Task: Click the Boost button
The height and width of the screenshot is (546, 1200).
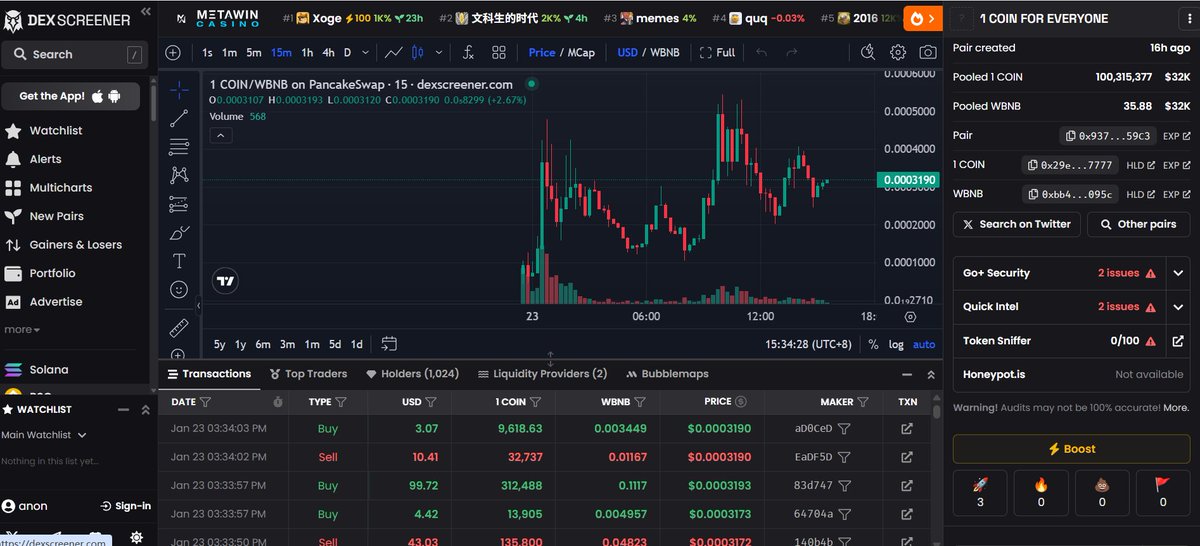Action: pos(1071,449)
